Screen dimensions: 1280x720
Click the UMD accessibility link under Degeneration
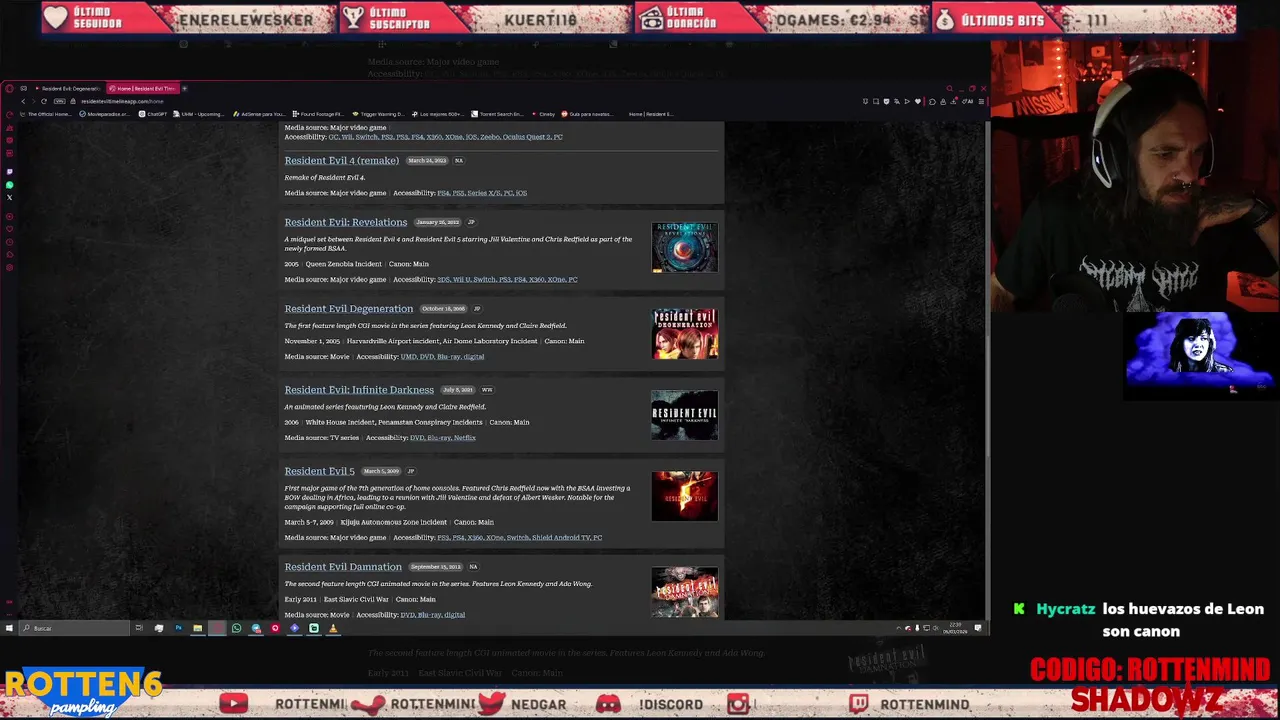pos(408,357)
